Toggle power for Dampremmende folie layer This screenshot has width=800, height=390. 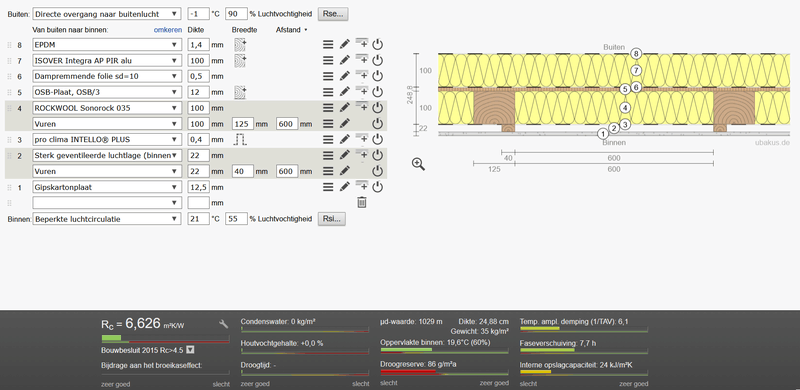377,76
